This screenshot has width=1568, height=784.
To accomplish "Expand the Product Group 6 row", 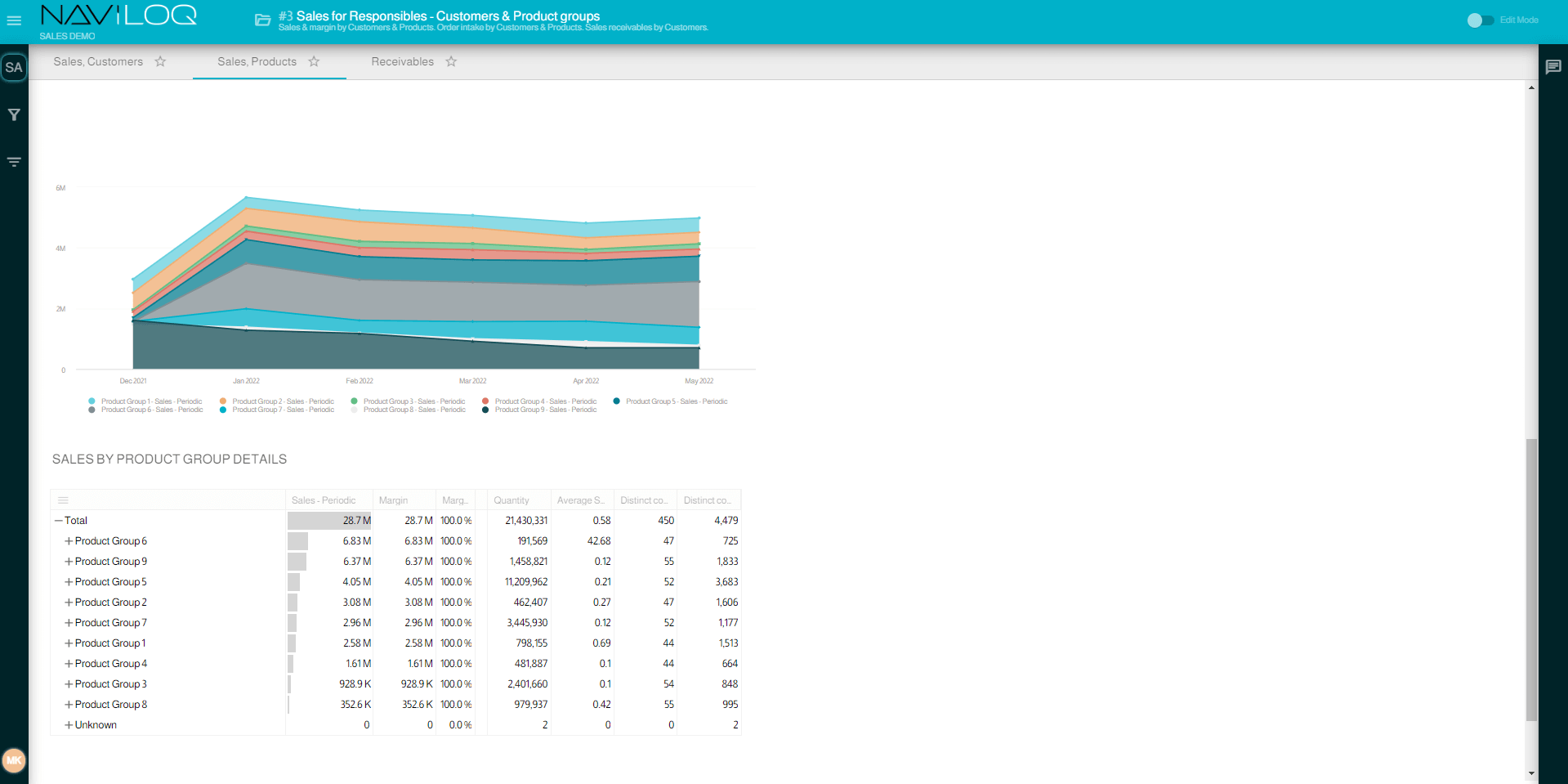I will (x=69, y=540).
